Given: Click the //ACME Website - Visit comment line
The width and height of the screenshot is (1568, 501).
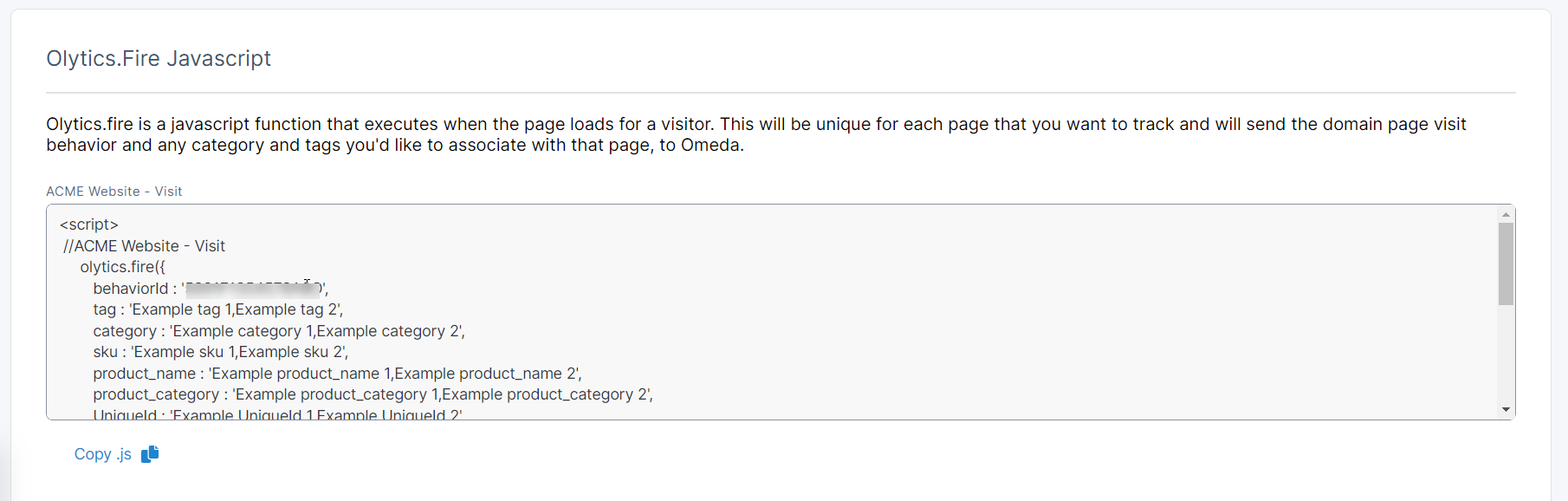Looking at the screenshot, I should pos(144,246).
